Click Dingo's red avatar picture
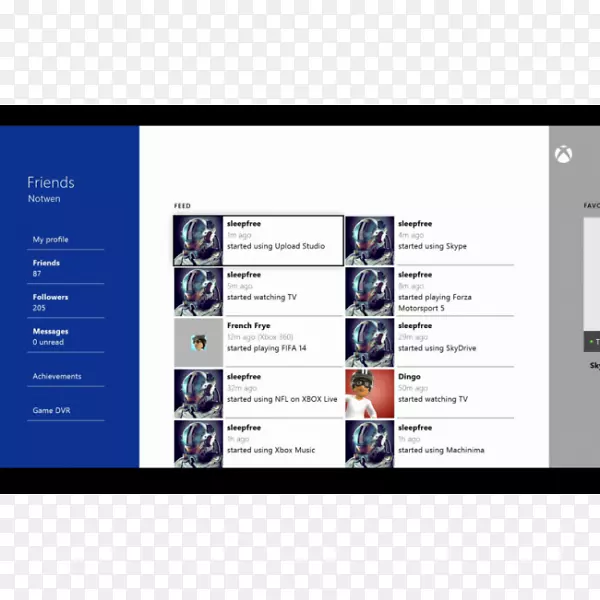The width and height of the screenshot is (600, 600). coord(369,393)
